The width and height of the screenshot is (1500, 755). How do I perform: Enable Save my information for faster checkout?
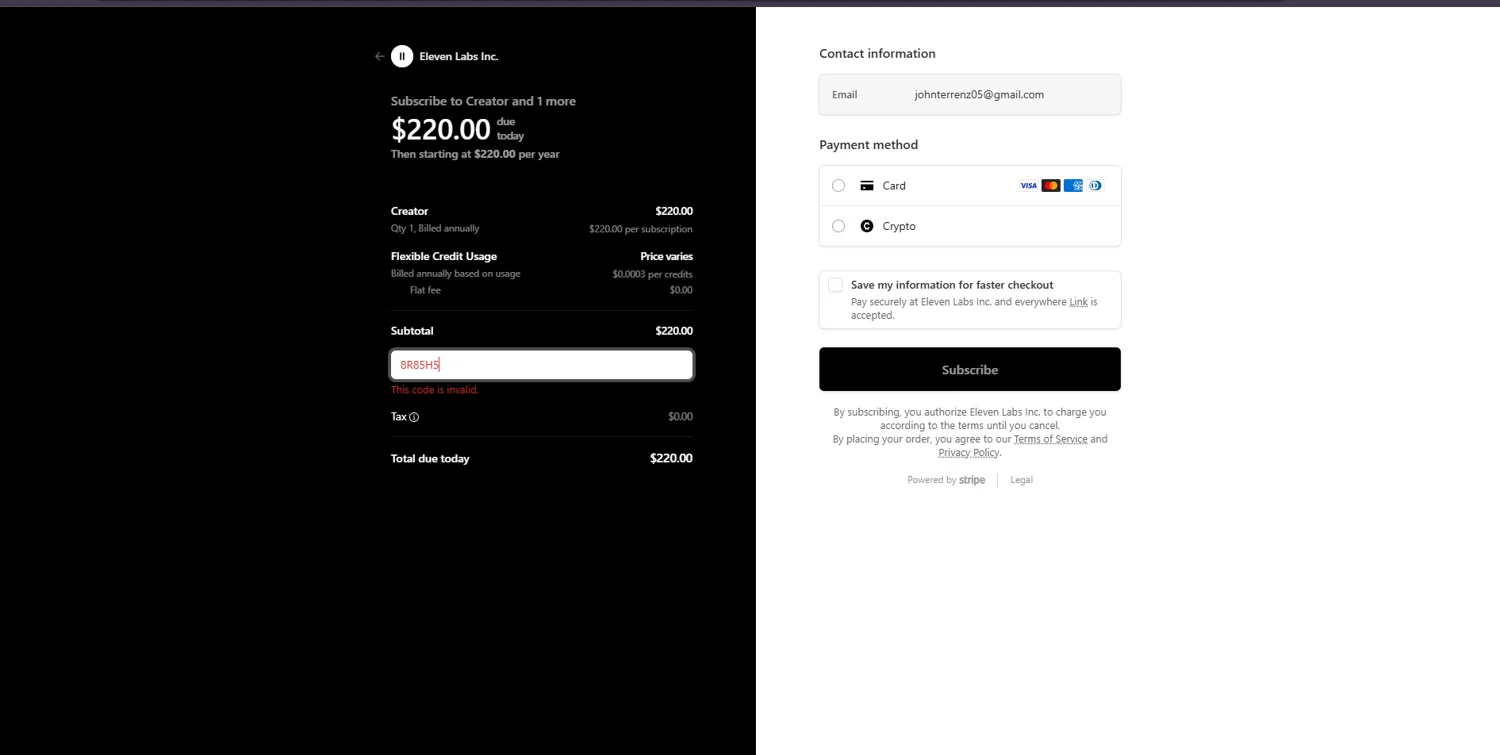835,285
